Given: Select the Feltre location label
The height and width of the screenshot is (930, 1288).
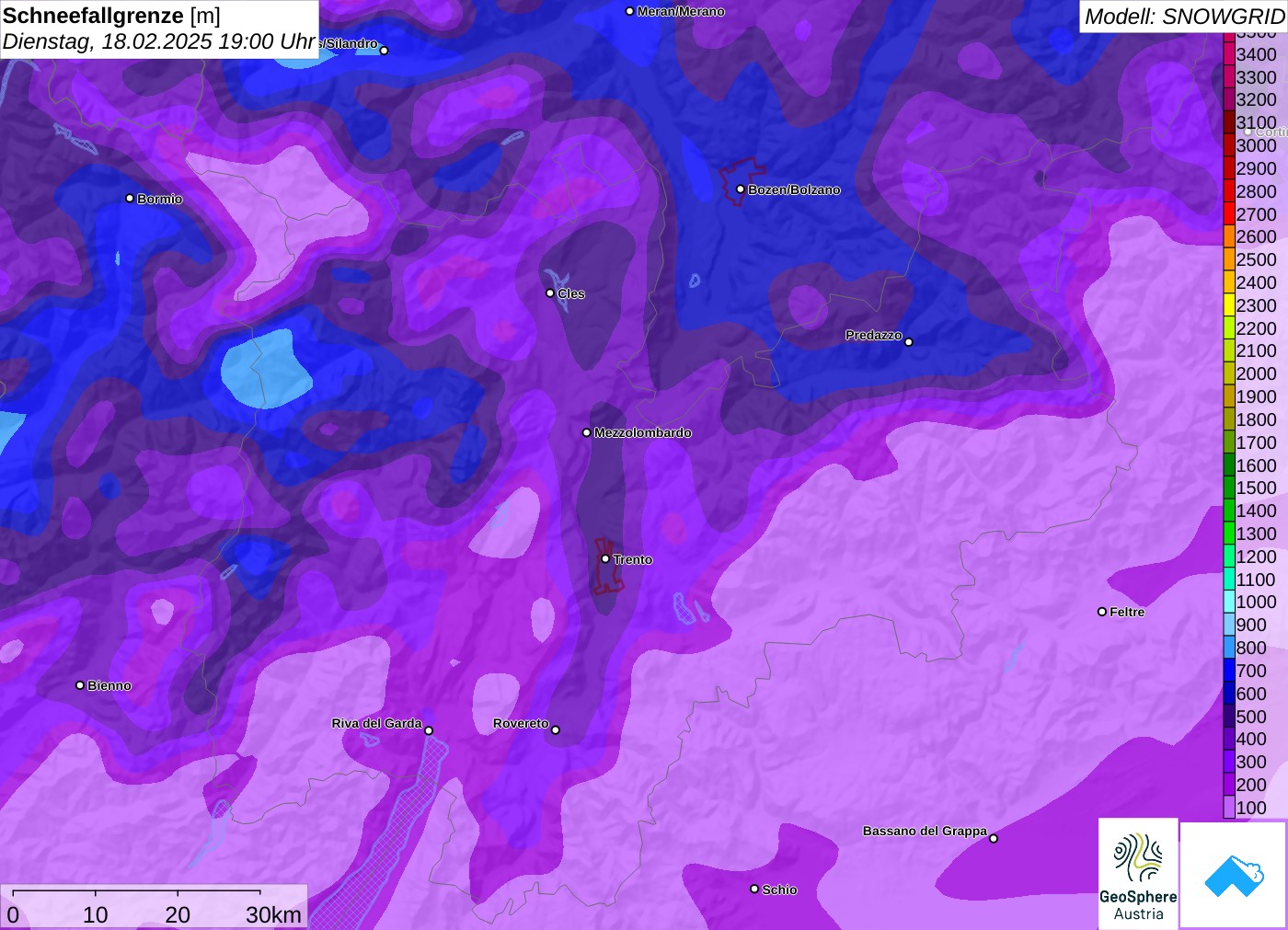Looking at the screenshot, I should [1127, 612].
